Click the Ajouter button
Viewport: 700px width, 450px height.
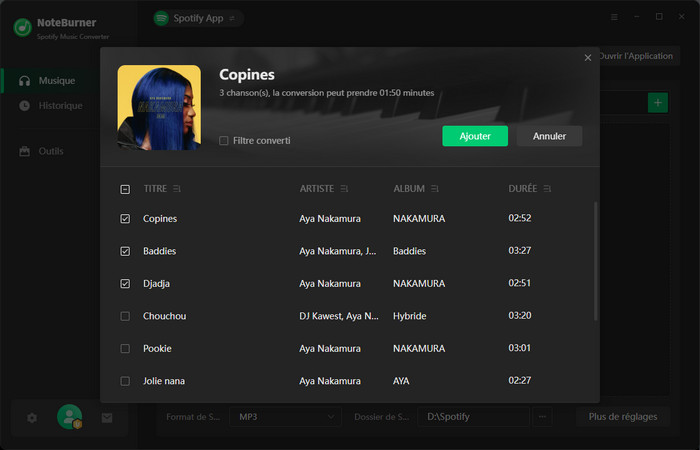[475, 136]
